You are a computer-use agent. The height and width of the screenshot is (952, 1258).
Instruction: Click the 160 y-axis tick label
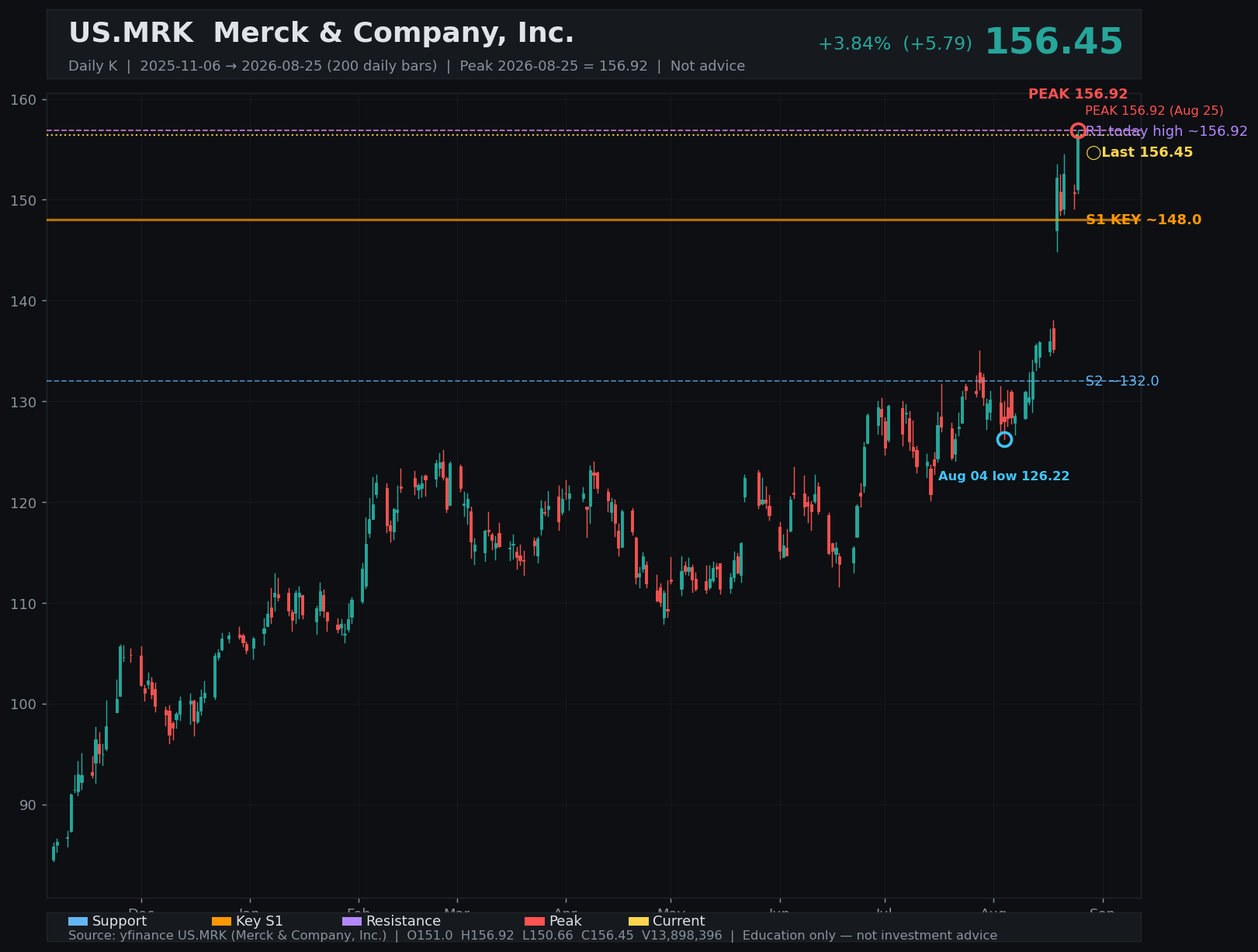[x=23, y=99]
